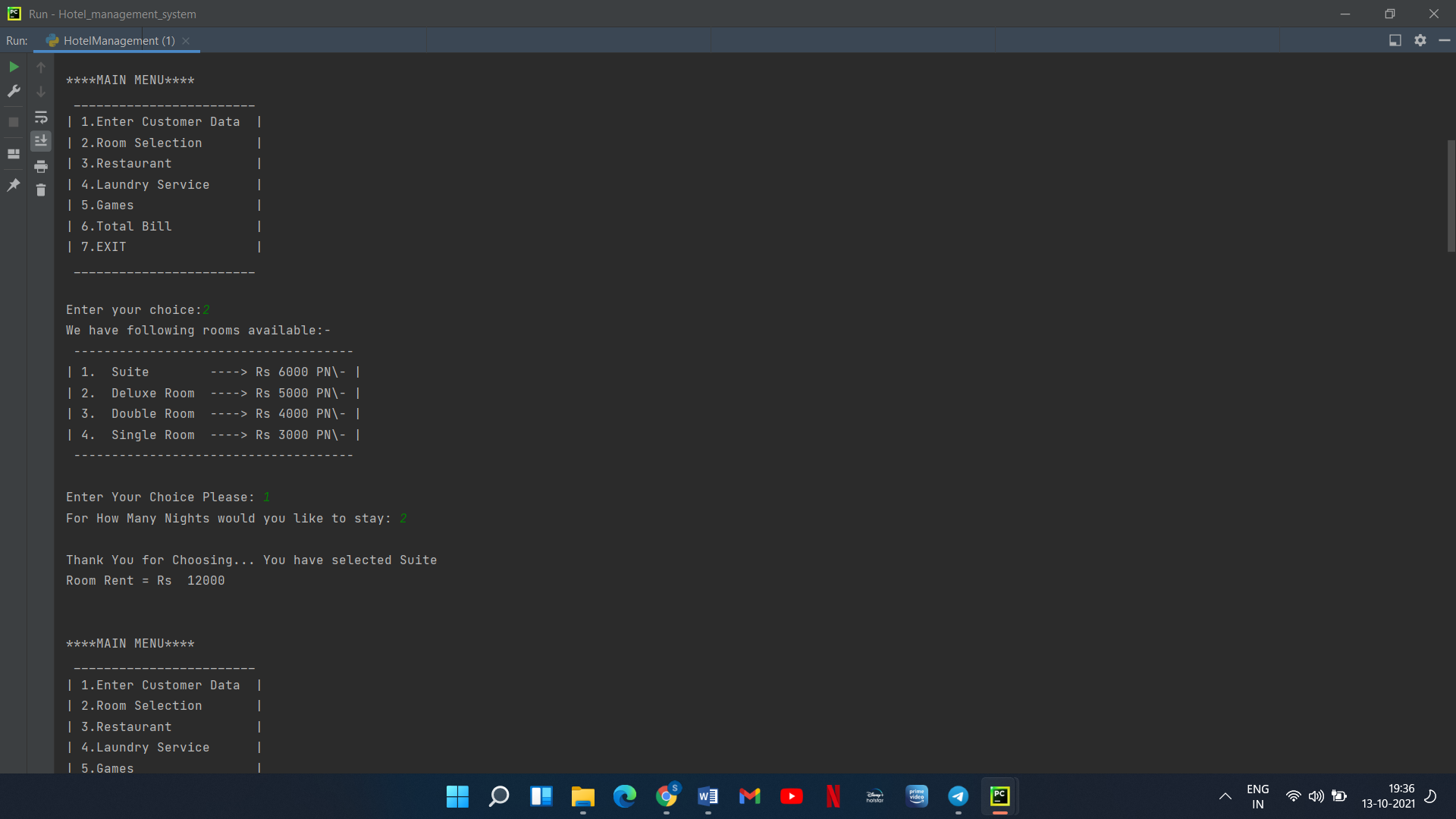Toggle scroll to end of output
Image resolution: width=1456 pixels, height=819 pixels.
pos(41,141)
